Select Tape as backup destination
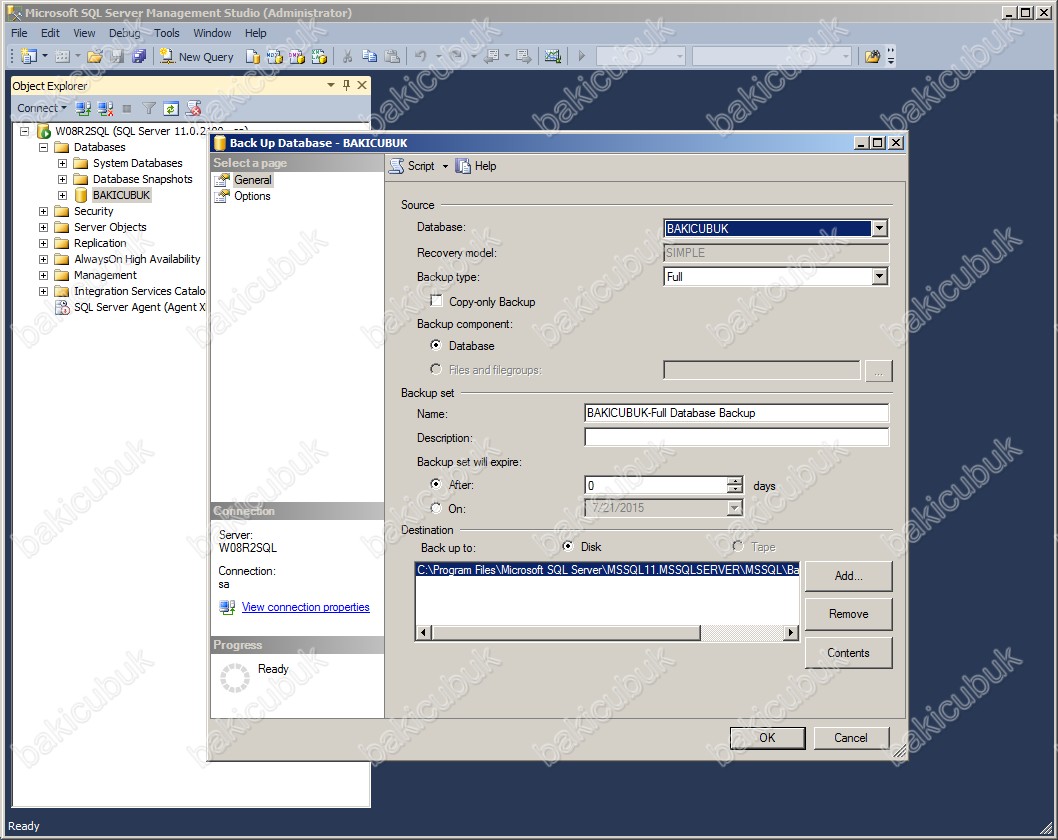 [738, 546]
